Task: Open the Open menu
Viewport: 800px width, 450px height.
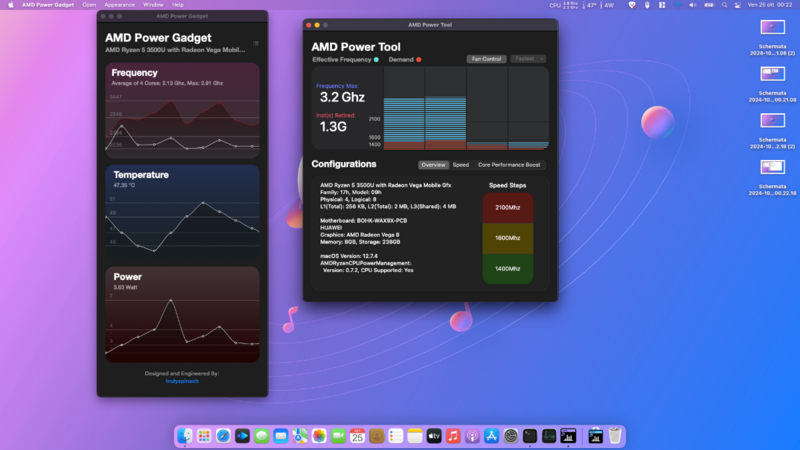Action: click(x=89, y=5)
